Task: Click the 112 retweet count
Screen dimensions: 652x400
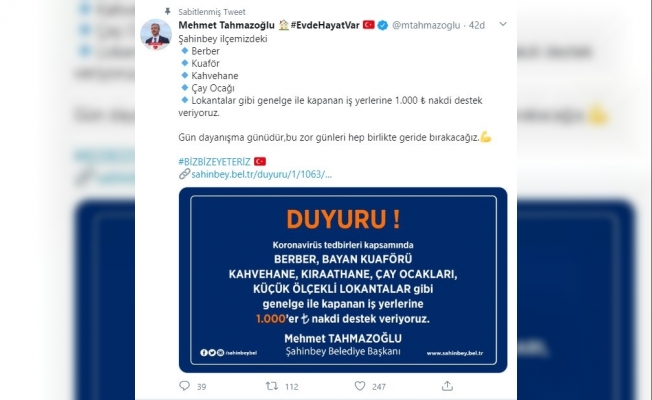Action: click(x=291, y=387)
